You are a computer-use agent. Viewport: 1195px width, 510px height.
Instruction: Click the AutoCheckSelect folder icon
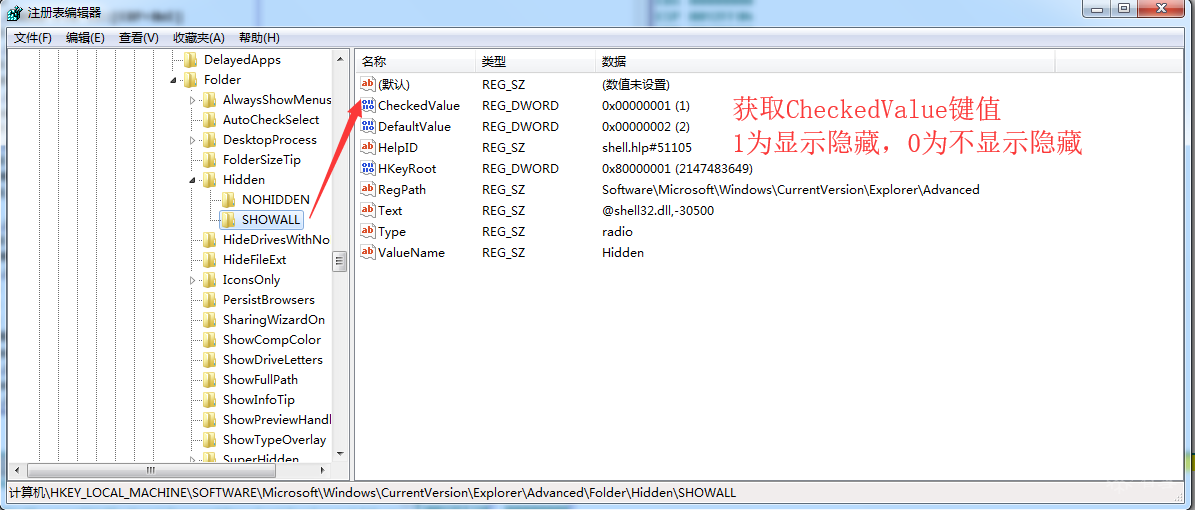[x=210, y=120]
